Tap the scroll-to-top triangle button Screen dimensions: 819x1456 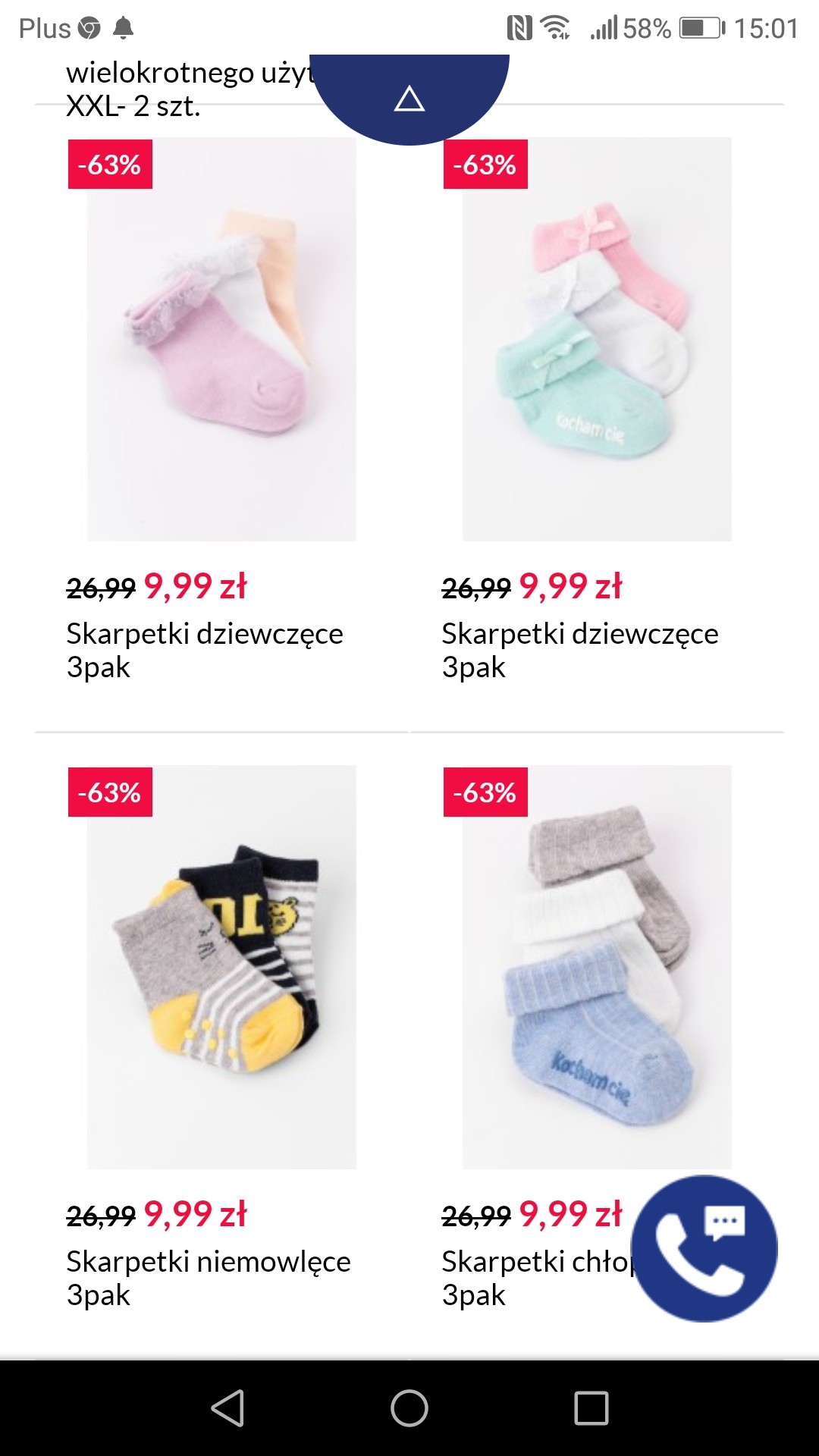(x=409, y=99)
